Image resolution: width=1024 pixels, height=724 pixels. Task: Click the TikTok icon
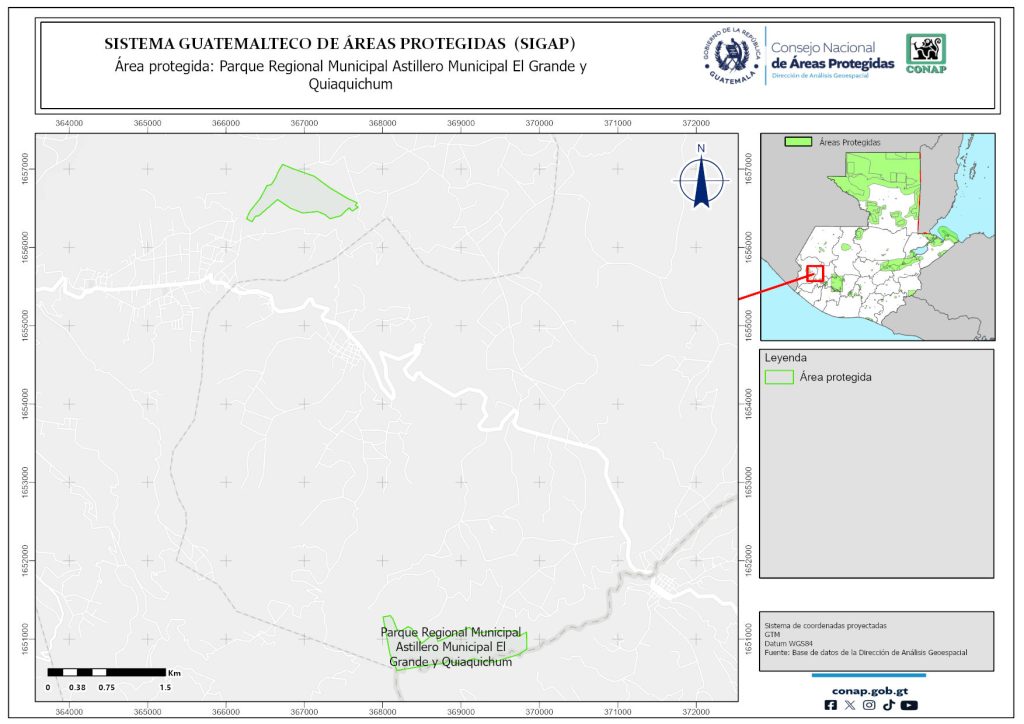point(888,705)
